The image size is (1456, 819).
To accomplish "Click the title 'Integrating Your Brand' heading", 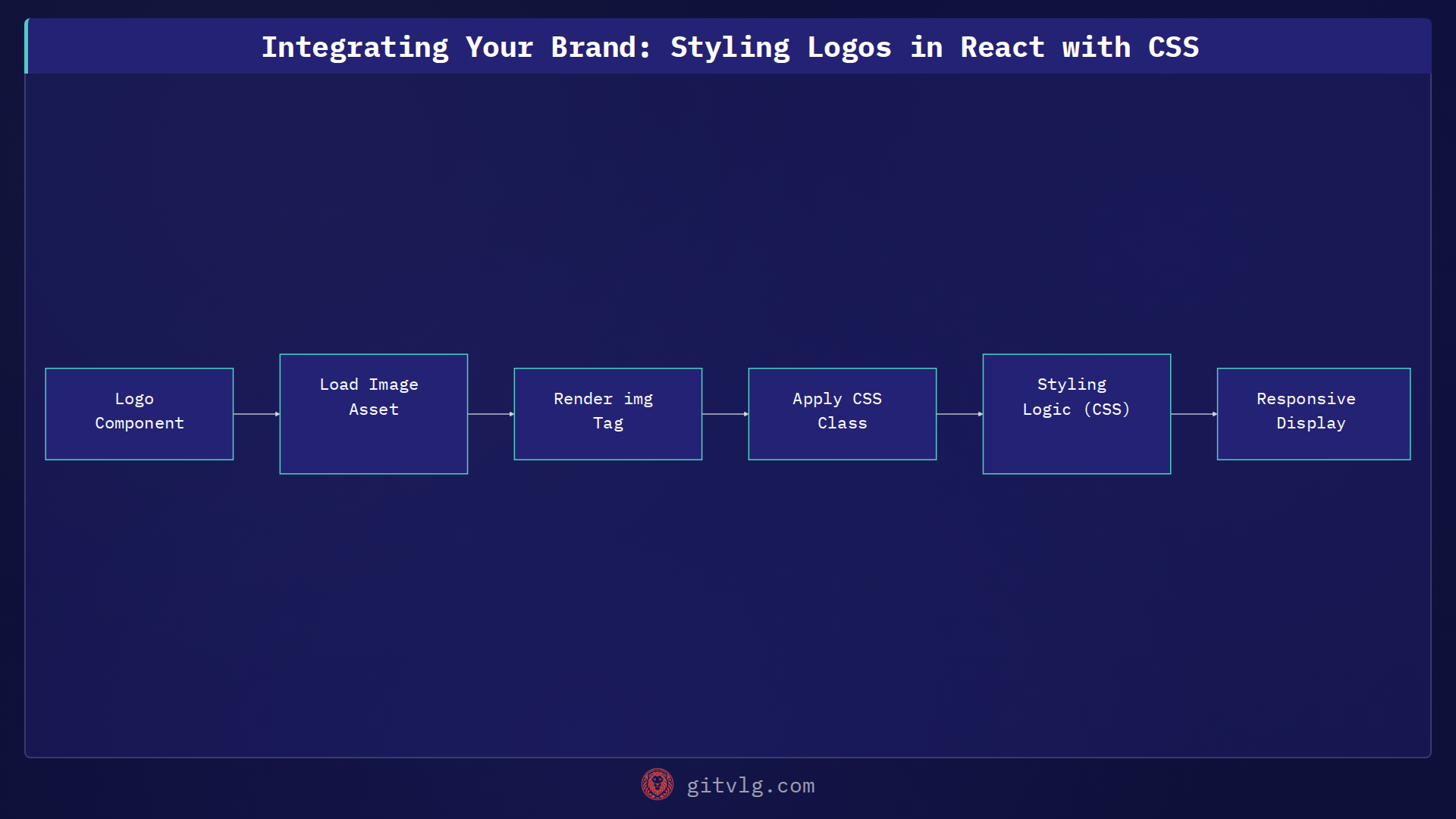I will tap(730, 47).
